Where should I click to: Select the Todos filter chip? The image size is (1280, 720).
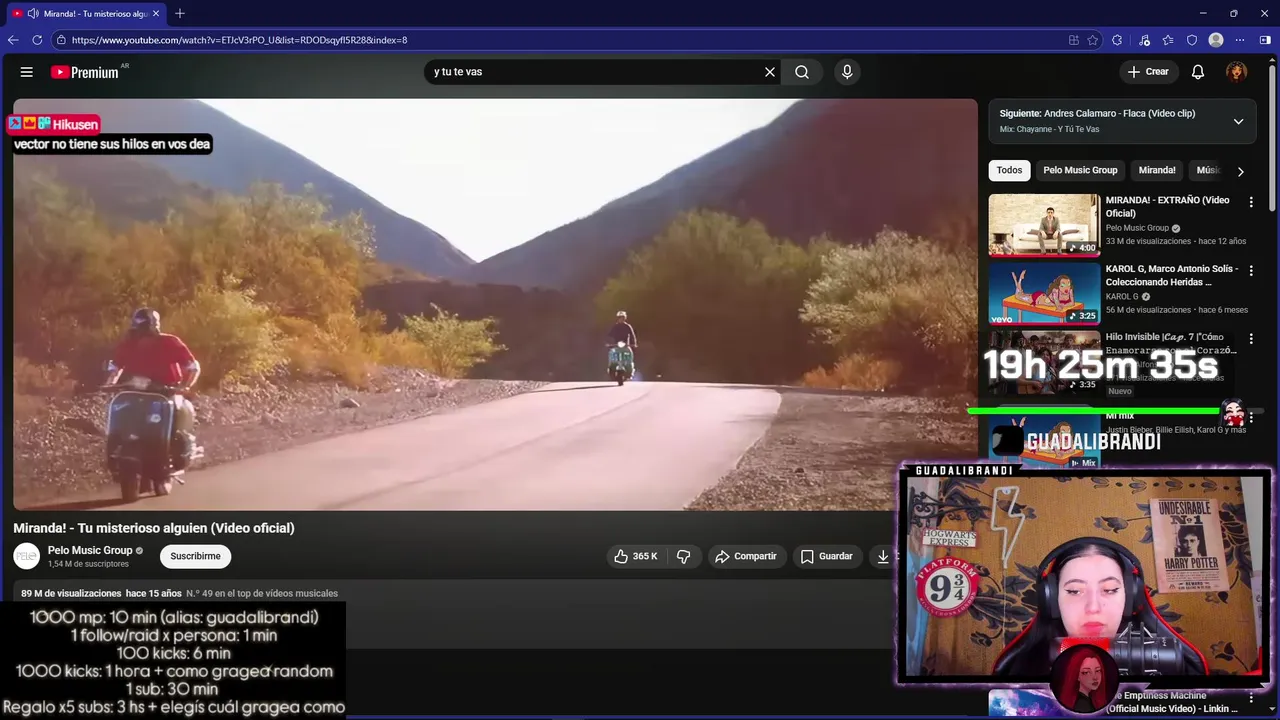pos(1009,170)
